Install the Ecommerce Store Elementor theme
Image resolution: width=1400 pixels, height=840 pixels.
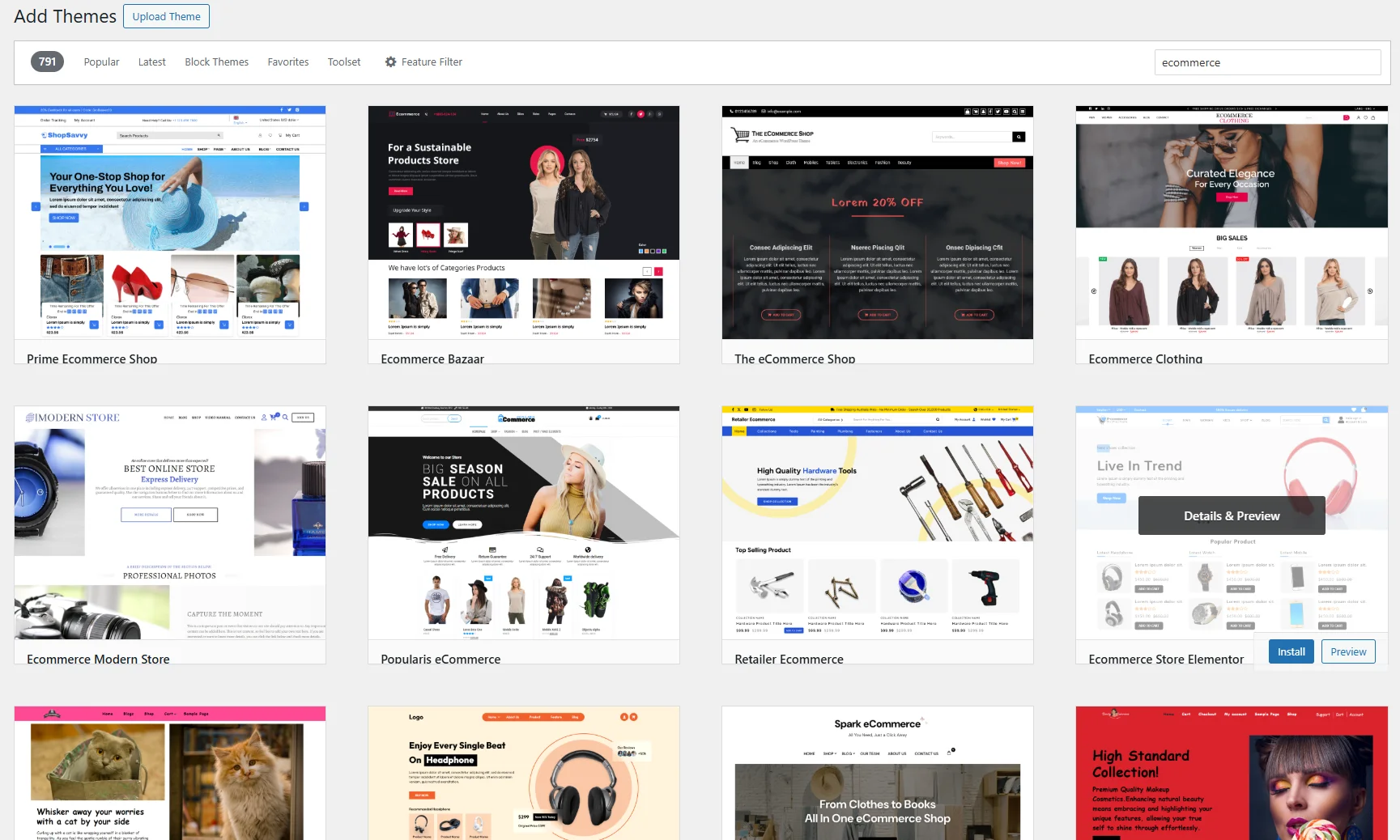pyautogui.click(x=1291, y=651)
